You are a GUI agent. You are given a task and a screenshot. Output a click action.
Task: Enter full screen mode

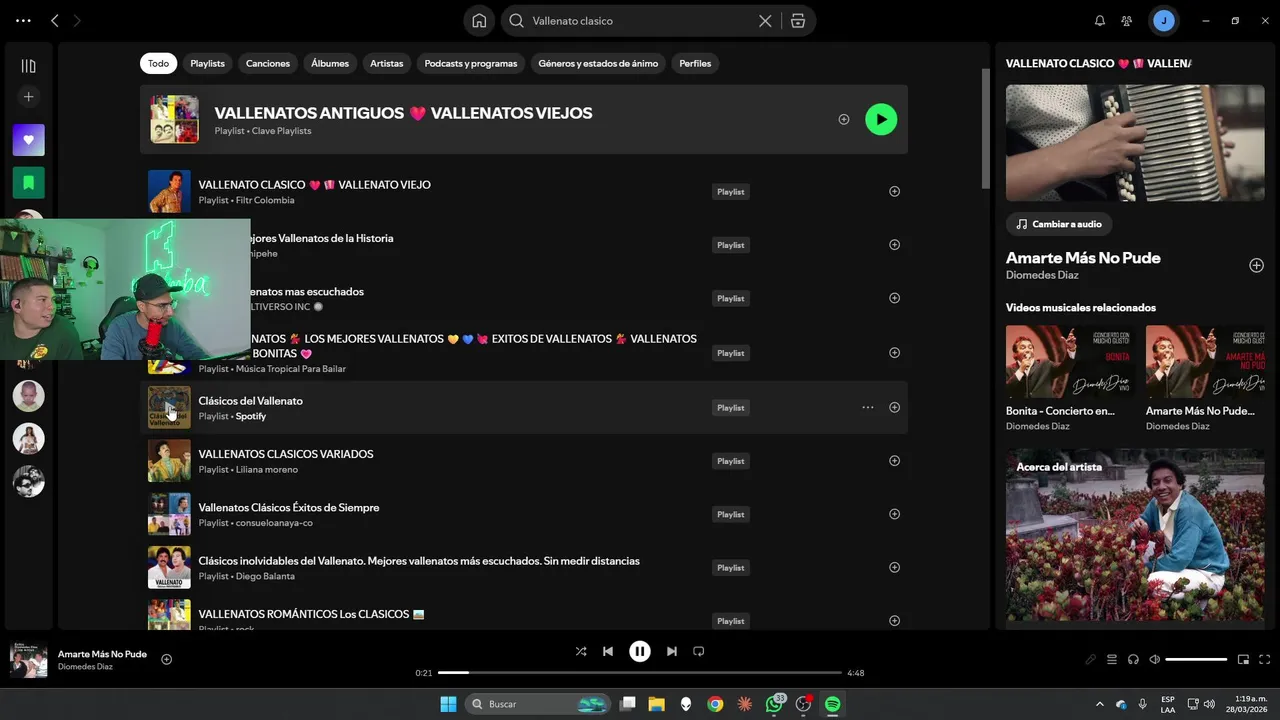(1264, 659)
